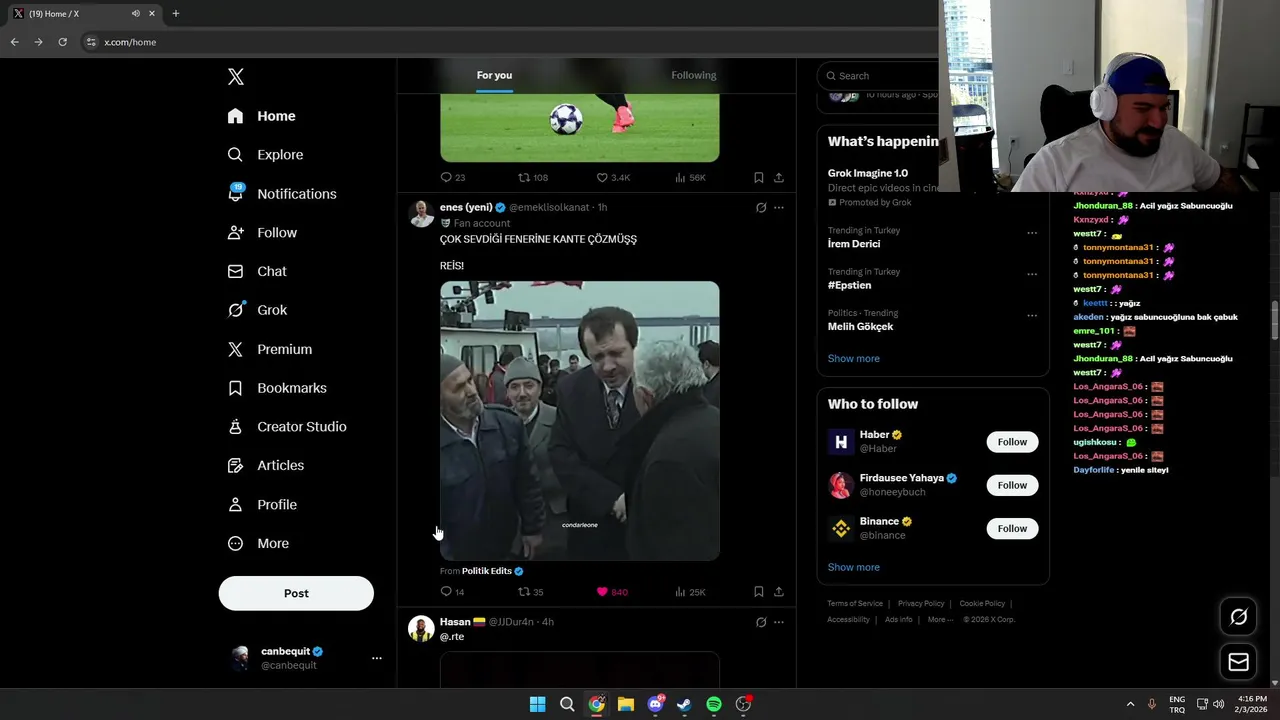This screenshot has height=720, width=1280.
Task: Click the X logo in sidebar
Action: pyautogui.click(x=235, y=77)
